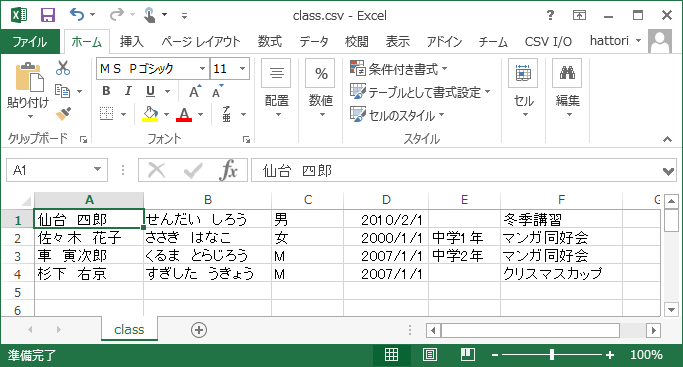Screen dimensions: 683x367
Task: Open the Insert Function fx button
Action: point(229,170)
